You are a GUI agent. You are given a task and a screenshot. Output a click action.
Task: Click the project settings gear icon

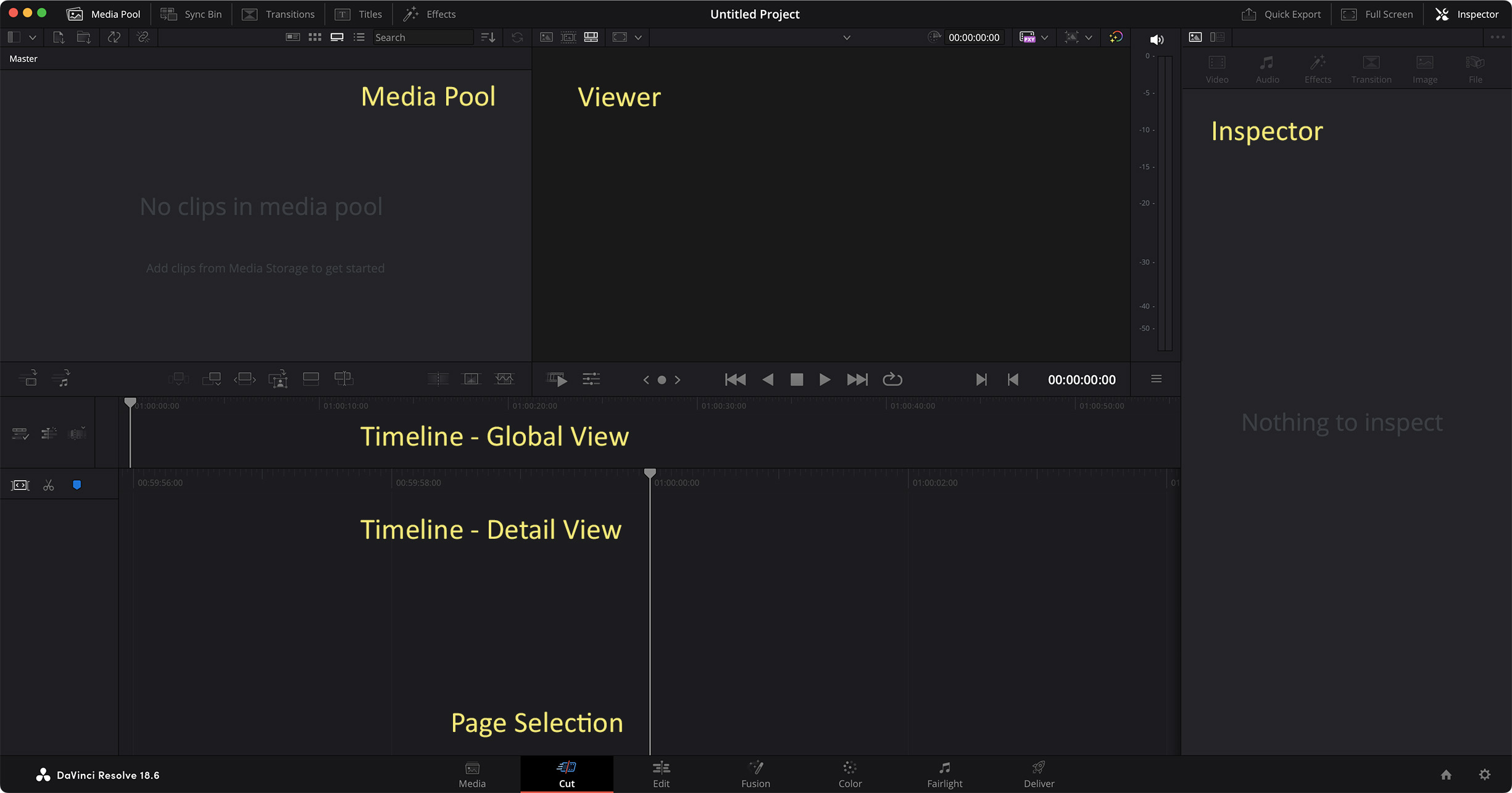coord(1485,774)
